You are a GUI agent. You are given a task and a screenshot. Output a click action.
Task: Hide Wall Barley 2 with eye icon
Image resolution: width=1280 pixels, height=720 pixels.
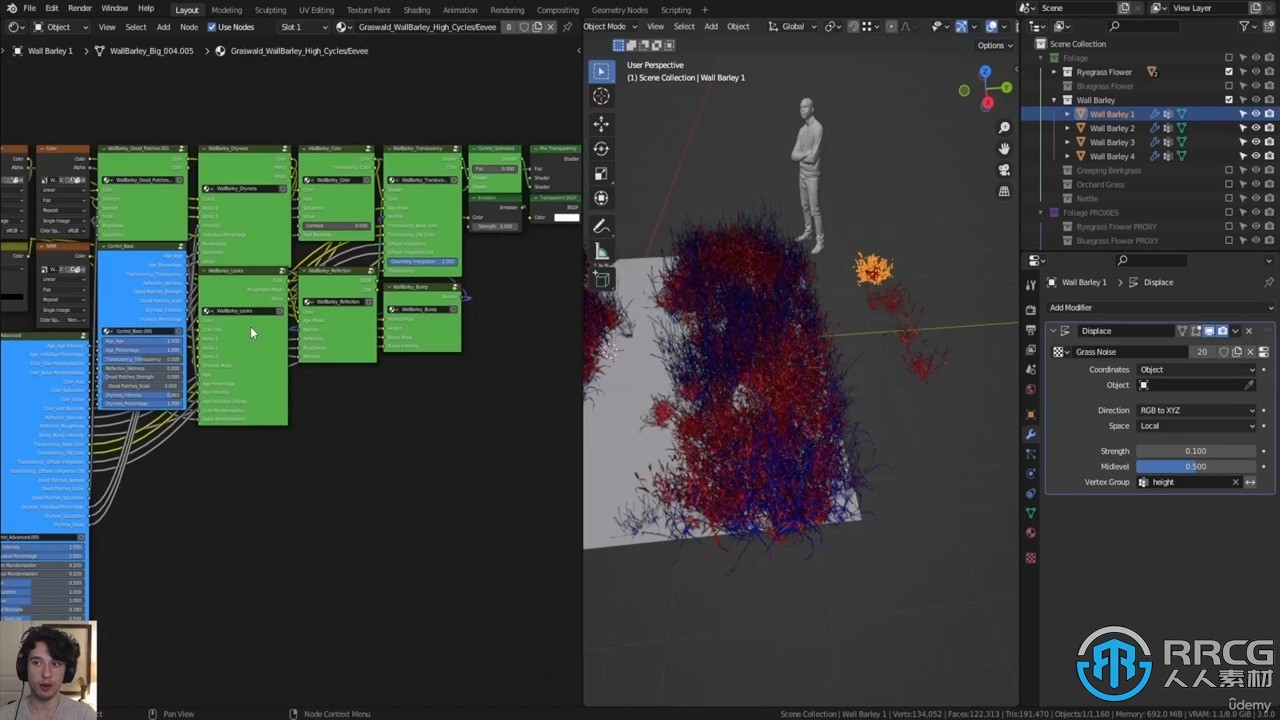point(1256,128)
